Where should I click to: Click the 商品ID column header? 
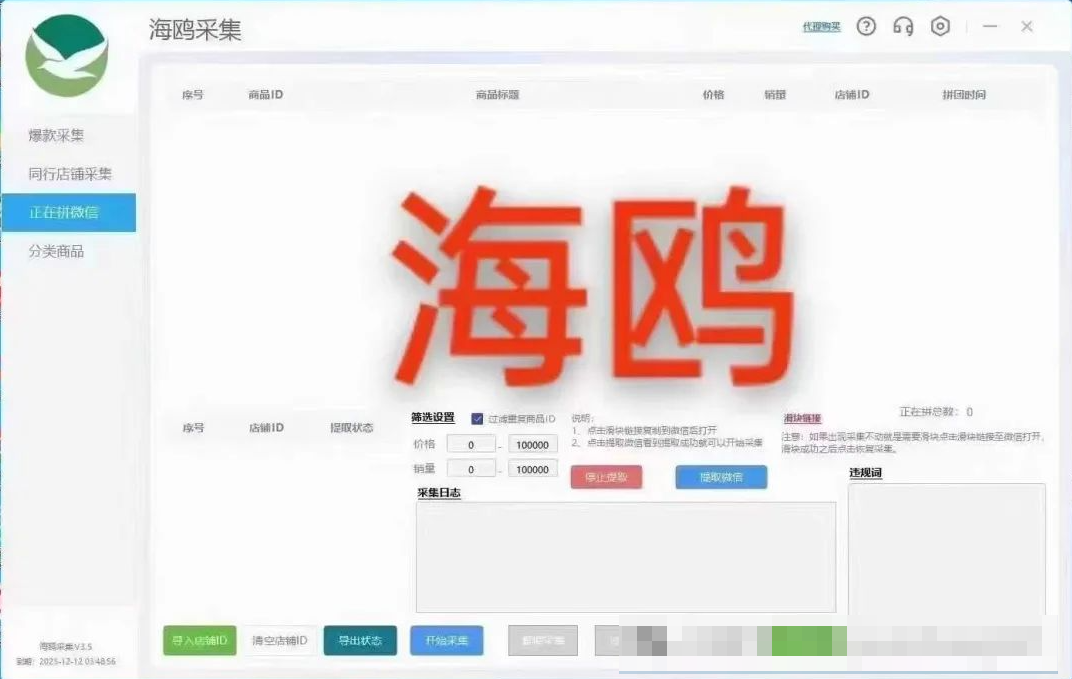265,95
